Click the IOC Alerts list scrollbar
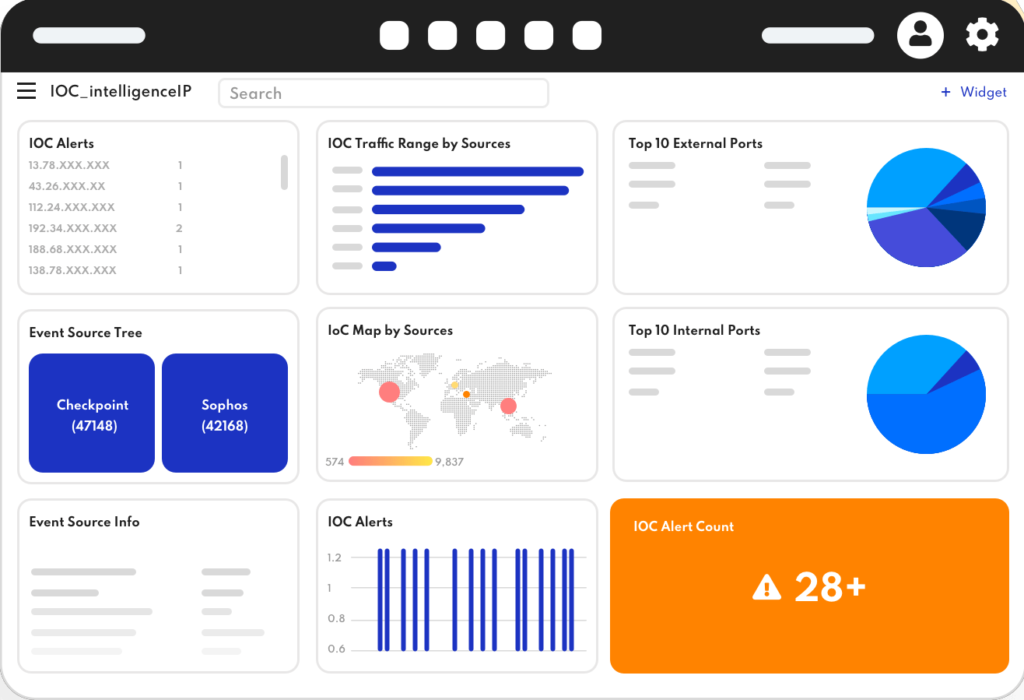Screen dimensions: 1024x700 (x=284, y=172)
